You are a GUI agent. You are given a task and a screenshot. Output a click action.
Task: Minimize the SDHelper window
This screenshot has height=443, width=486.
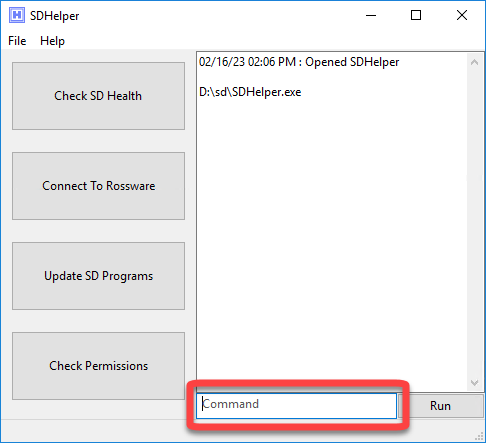(x=371, y=15)
